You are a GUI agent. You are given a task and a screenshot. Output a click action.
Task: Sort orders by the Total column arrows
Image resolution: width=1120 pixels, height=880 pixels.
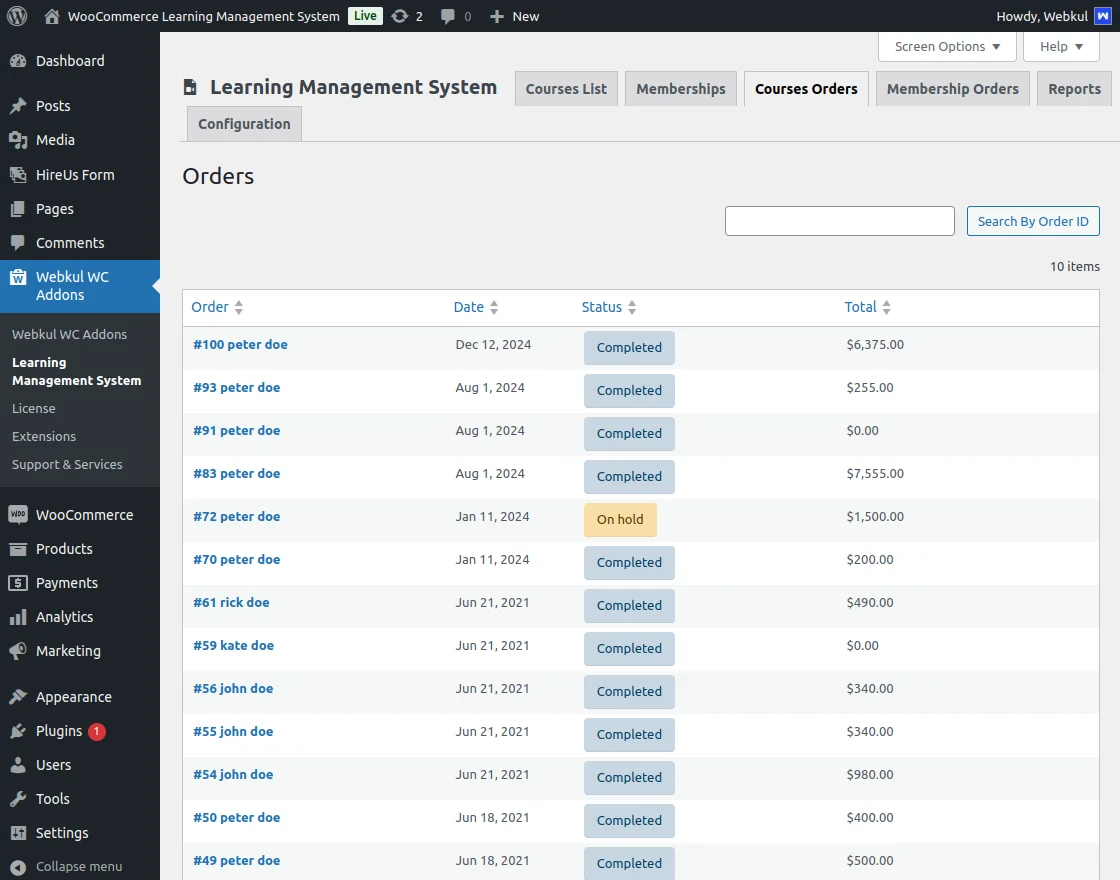(x=889, y=307)
